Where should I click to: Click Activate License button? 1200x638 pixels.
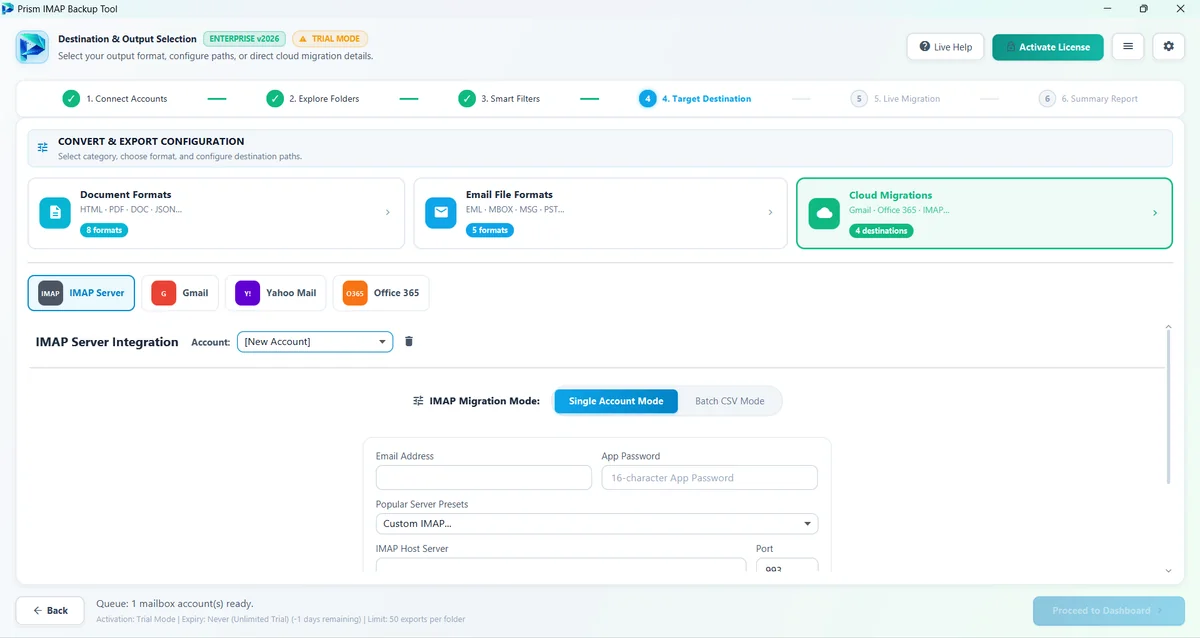1048,47
